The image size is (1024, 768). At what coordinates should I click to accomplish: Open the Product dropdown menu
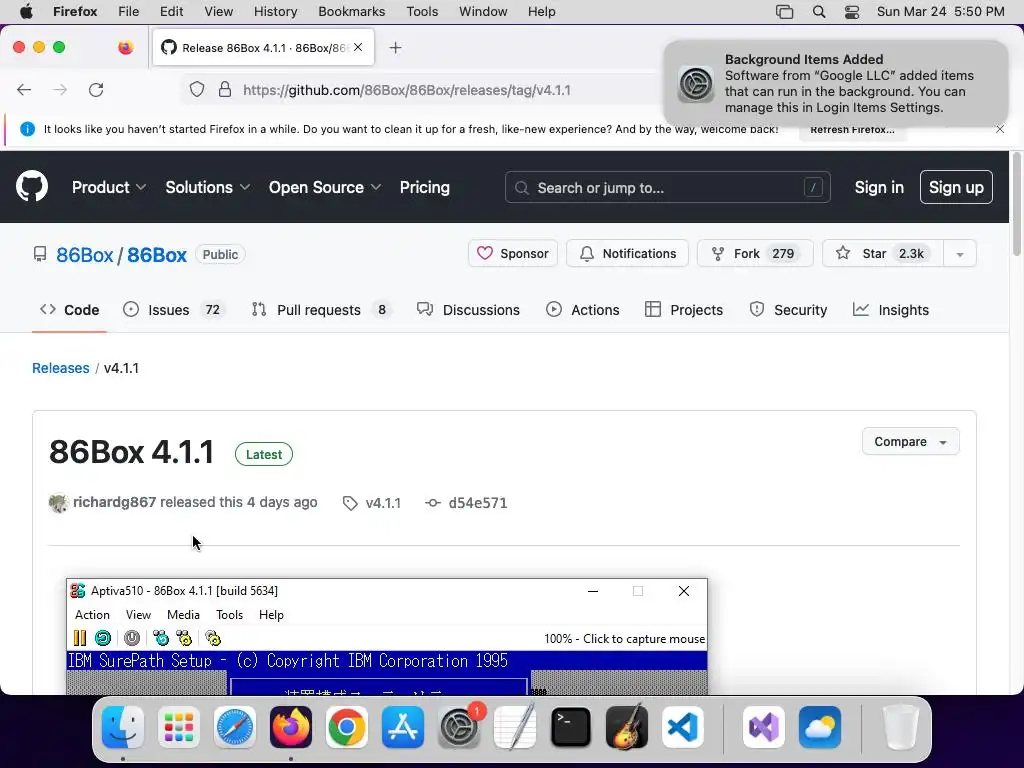coord(108,187)
